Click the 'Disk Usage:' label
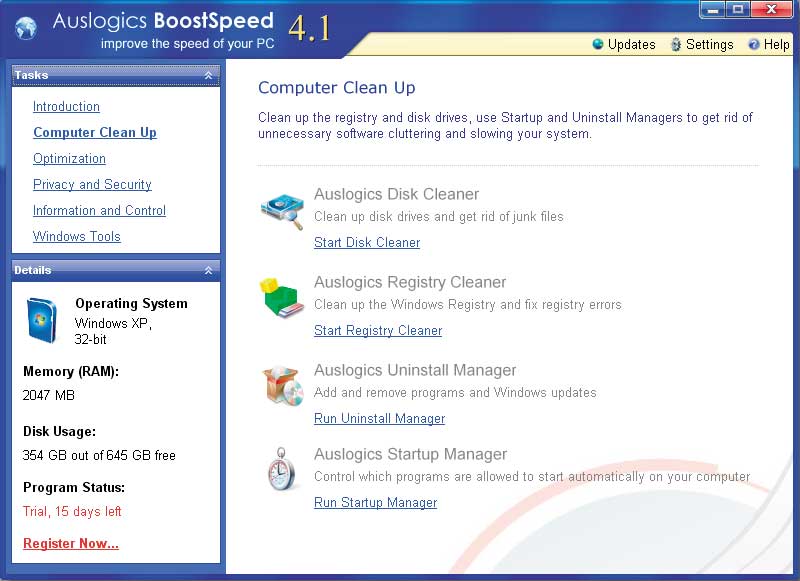The height and width of the screenshot is (581, 800). click(x=59, y=432)
